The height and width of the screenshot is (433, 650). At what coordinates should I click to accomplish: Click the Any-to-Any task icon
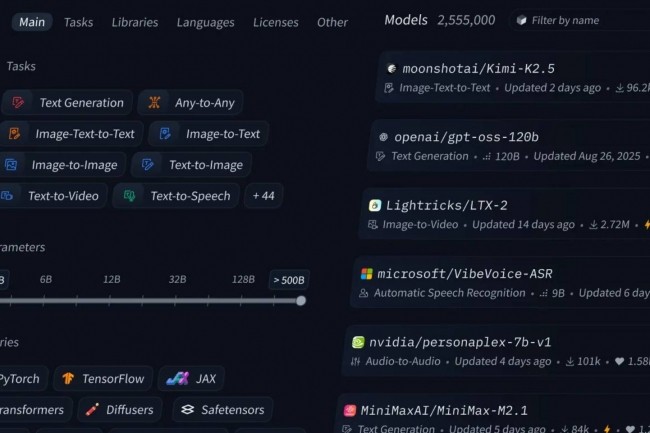(x=154, y=102)
